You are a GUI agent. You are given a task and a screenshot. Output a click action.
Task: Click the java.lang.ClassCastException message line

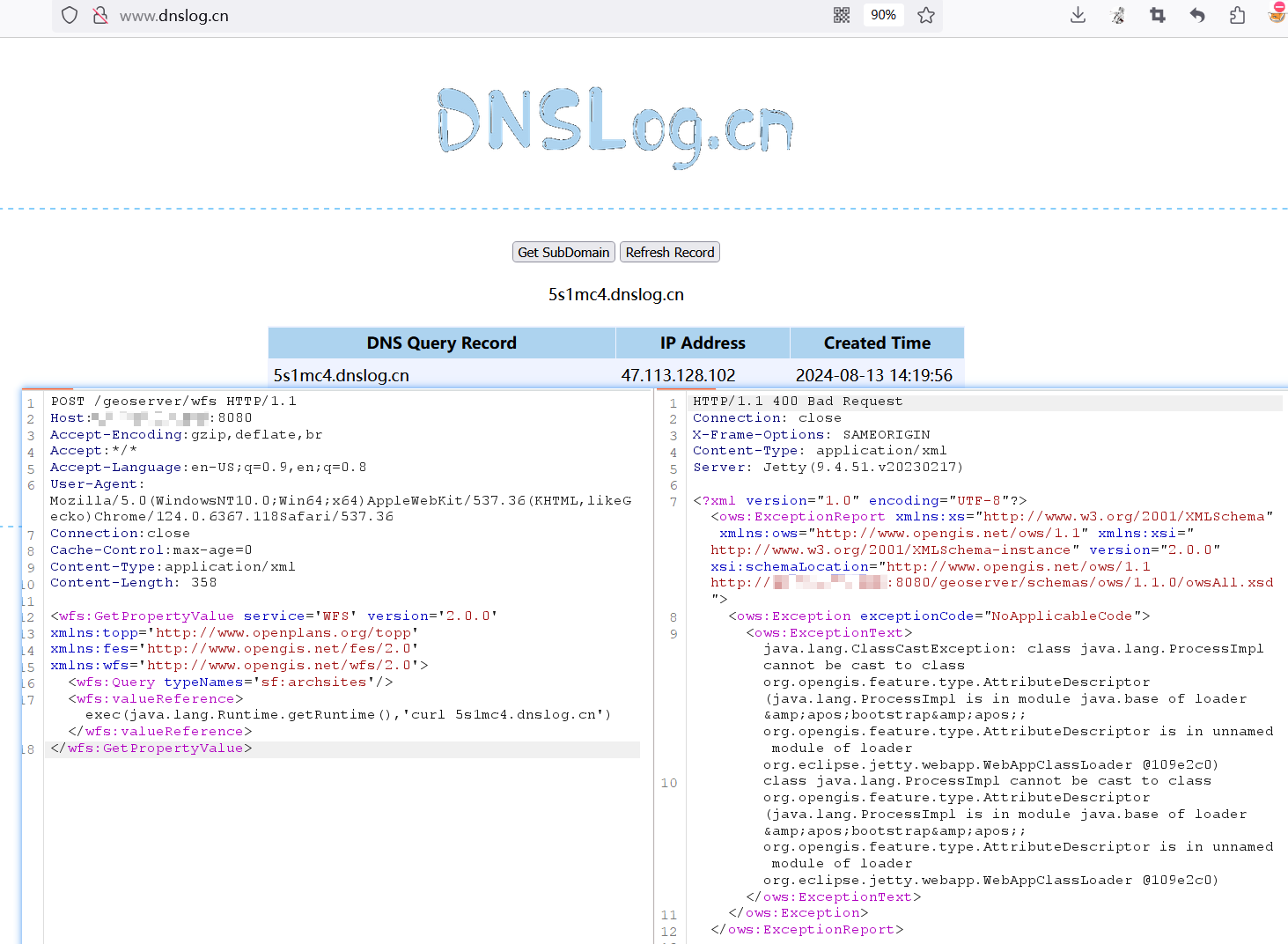point(1013,649)
